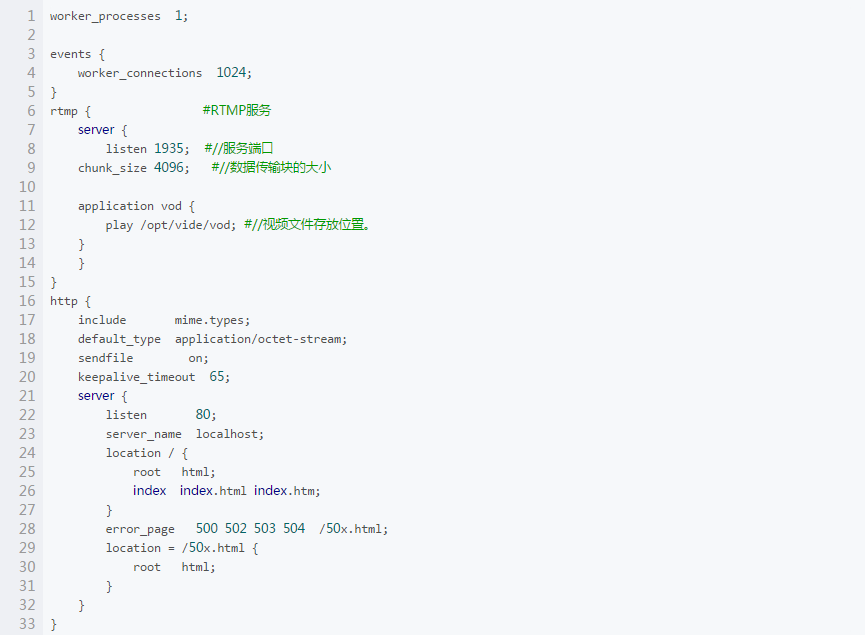Click server keyword on line 21
The width and height of the screenshot is (867, 635).
tap(96, 396)
